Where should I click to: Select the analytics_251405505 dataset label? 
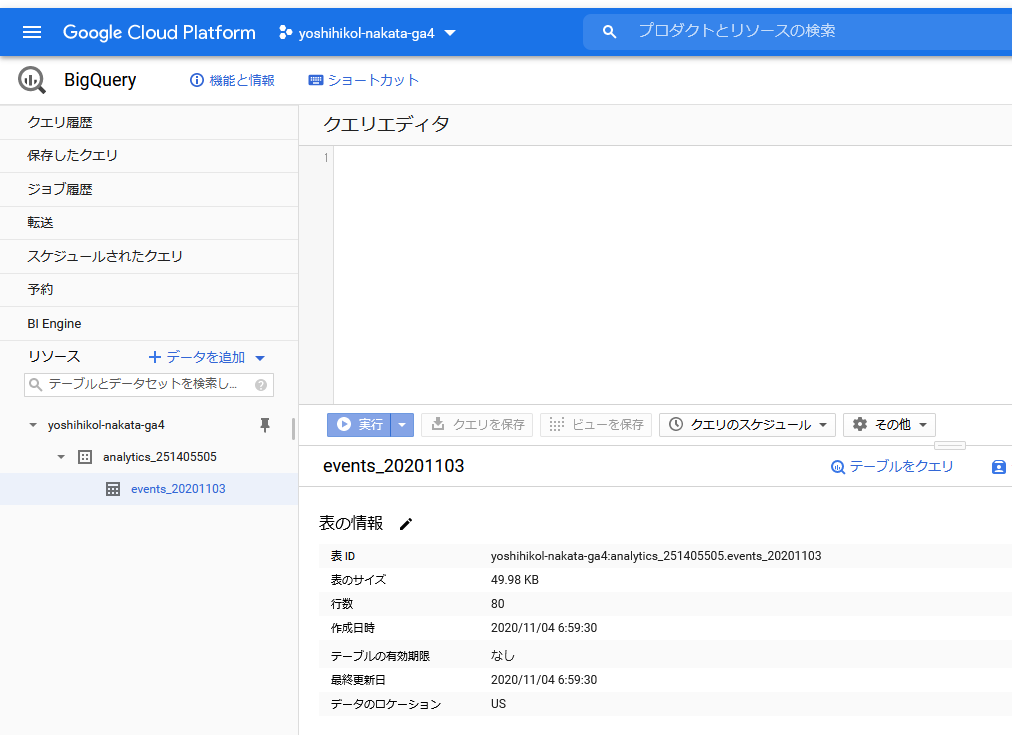coord(159,457)
